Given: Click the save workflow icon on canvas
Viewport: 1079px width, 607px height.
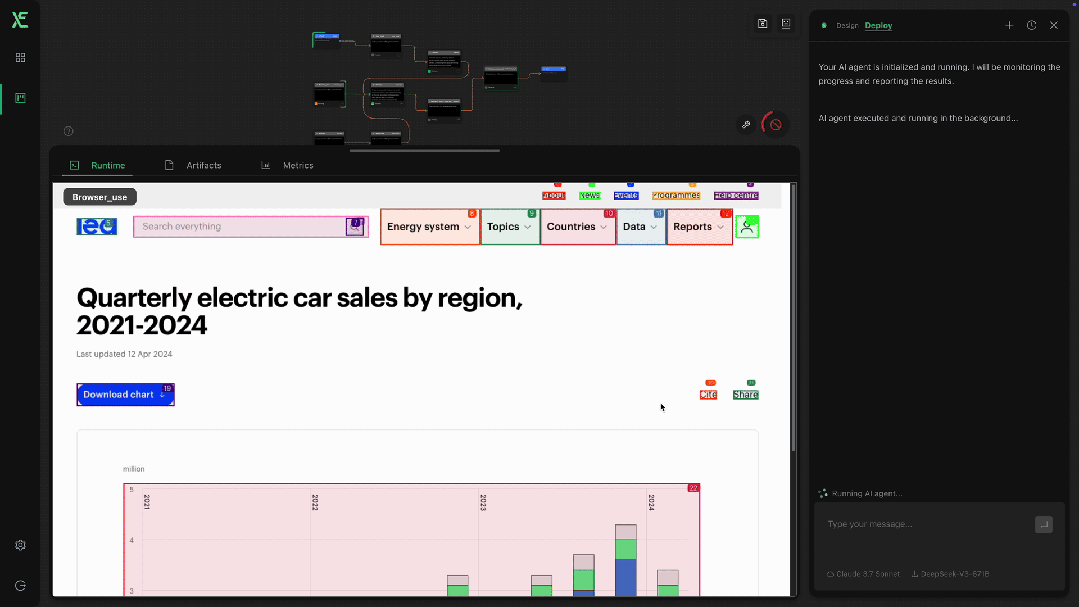Looking at the screenshot, I should click(x=762, y=24).
